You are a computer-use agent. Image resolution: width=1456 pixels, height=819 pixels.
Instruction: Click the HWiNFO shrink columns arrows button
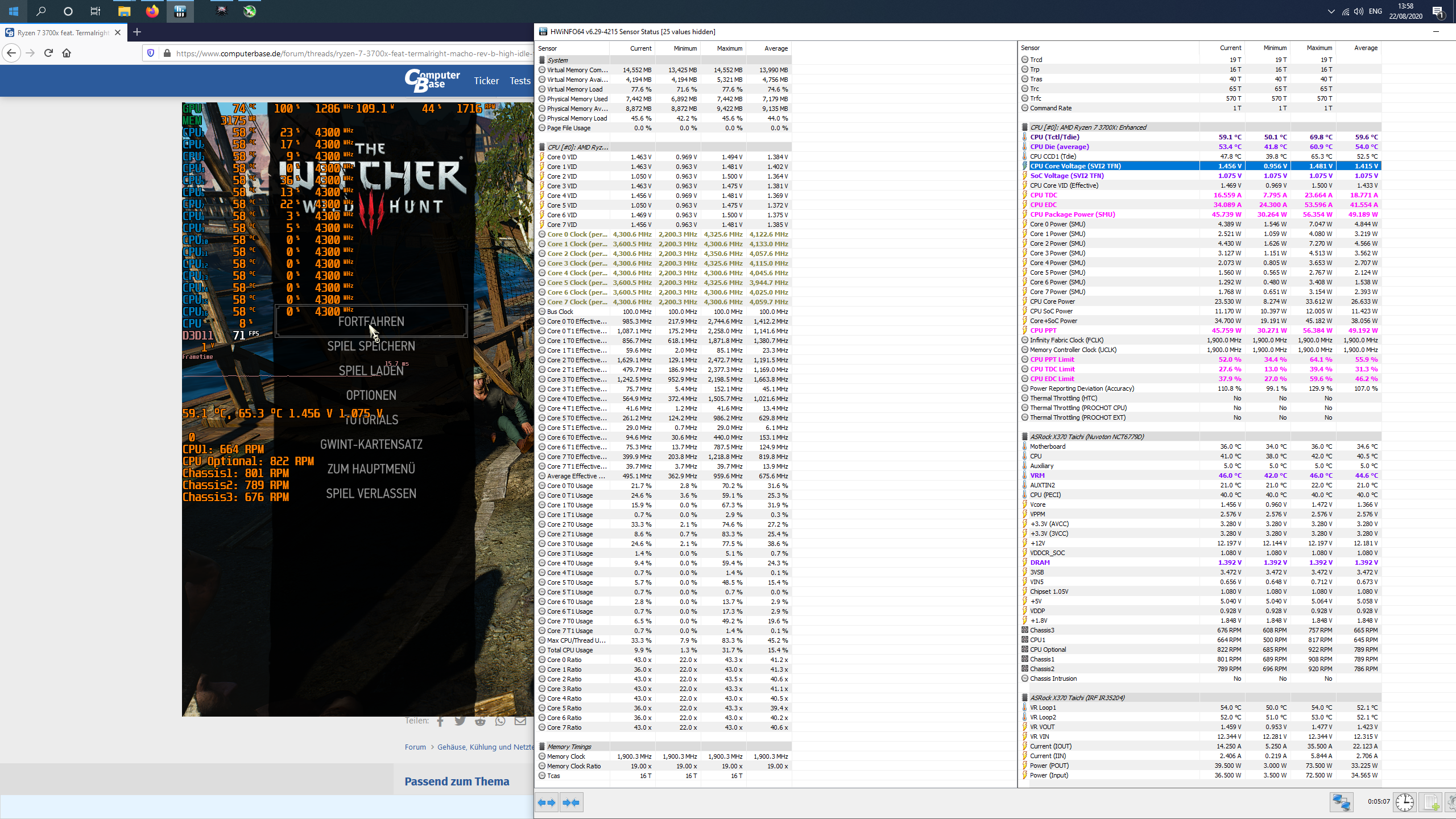click(571, 803)
